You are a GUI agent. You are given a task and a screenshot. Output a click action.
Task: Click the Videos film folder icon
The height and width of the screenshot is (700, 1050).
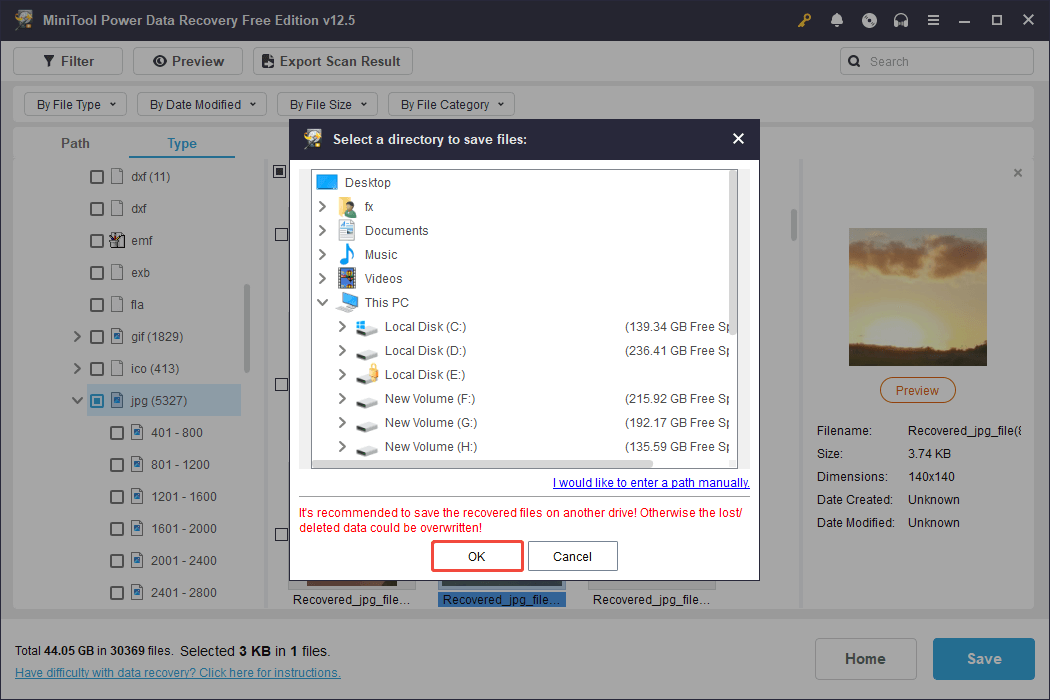click(x=347, y=279)
